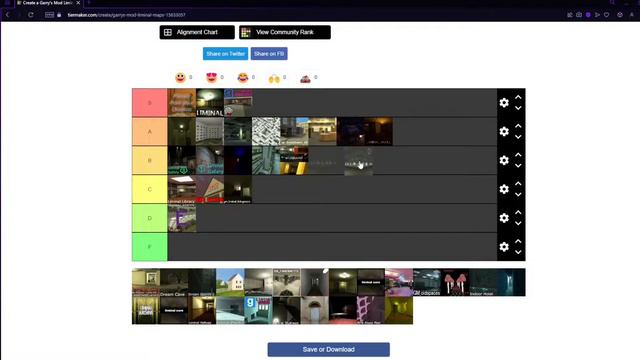Pick the Liminal Library thumbnail in C tier
640x360 pixels.
(182, 189)
